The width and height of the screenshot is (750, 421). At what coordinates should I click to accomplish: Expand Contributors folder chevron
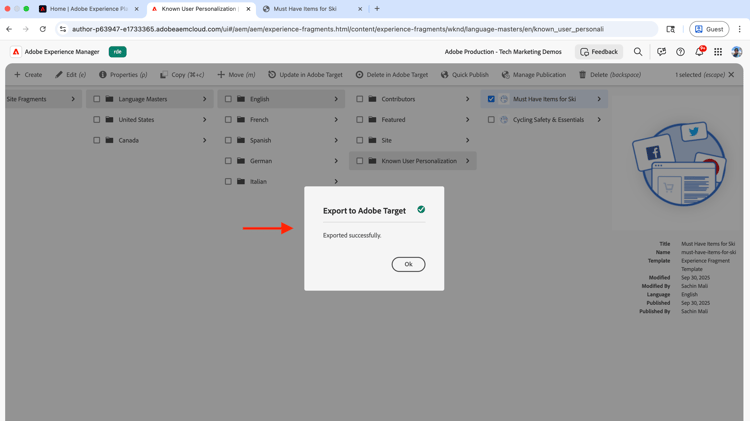468,99
